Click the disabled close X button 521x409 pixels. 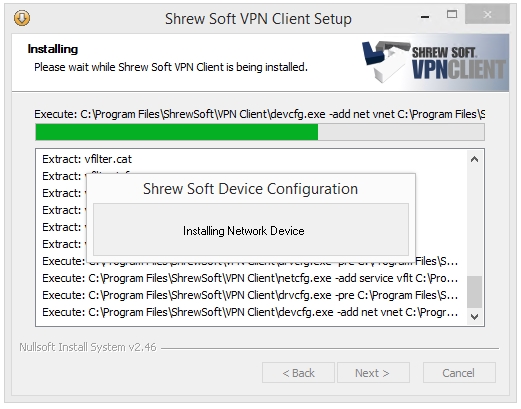(x=487, y=14)
